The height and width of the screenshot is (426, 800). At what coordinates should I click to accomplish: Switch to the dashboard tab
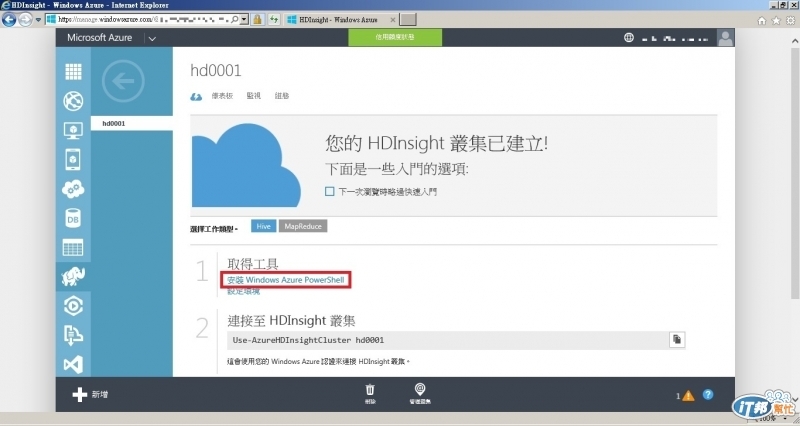pos(222,96)
